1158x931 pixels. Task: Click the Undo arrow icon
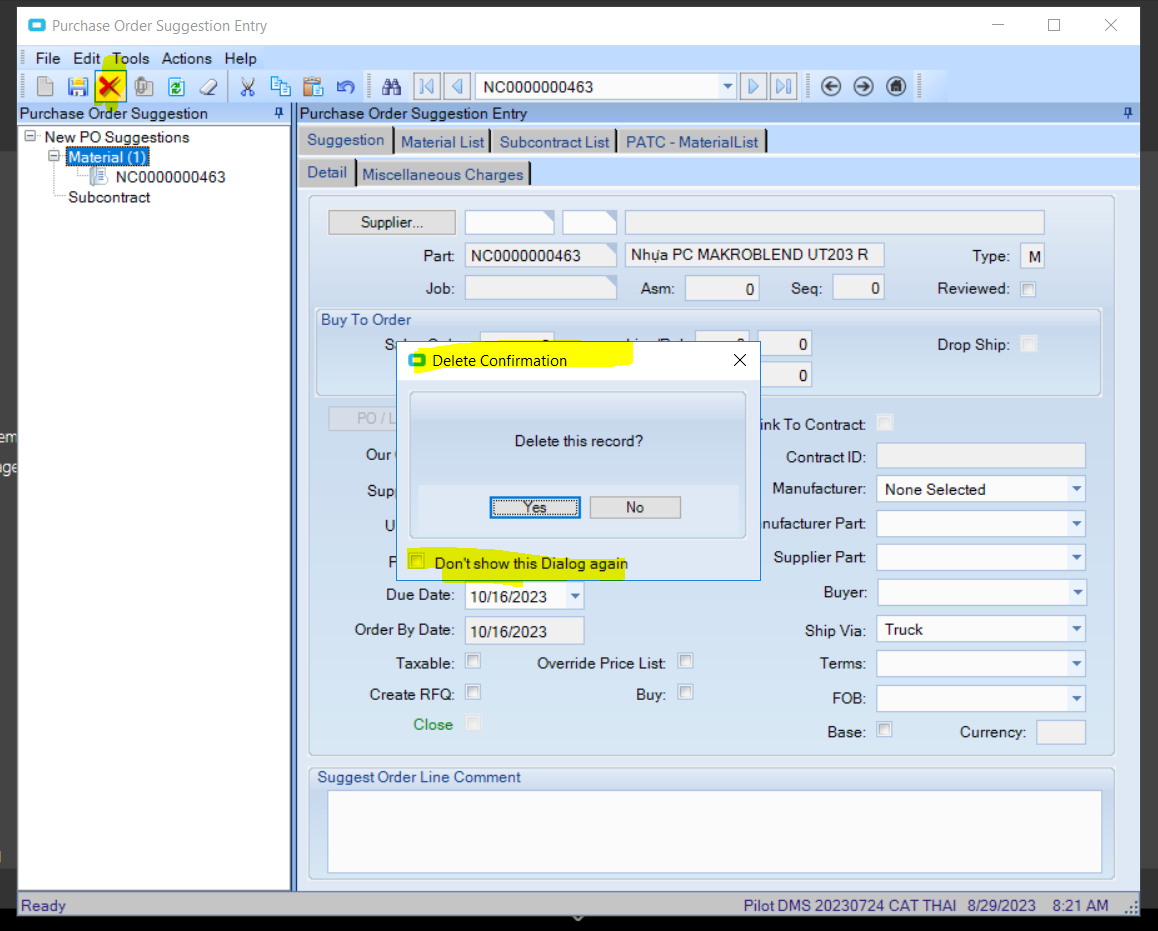tap(345, 86)
